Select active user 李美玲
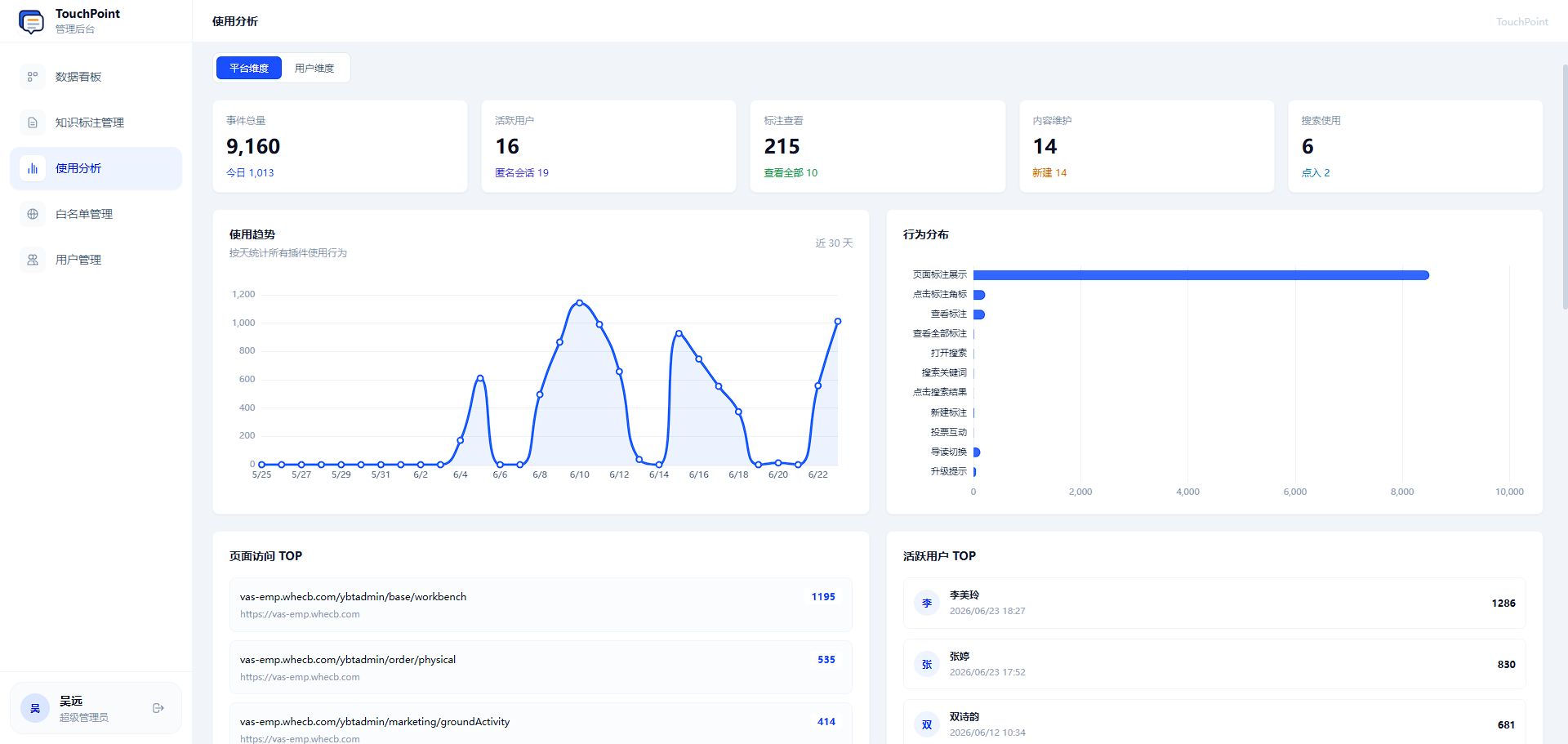The image size is (1568, 744). (1214, 604)
